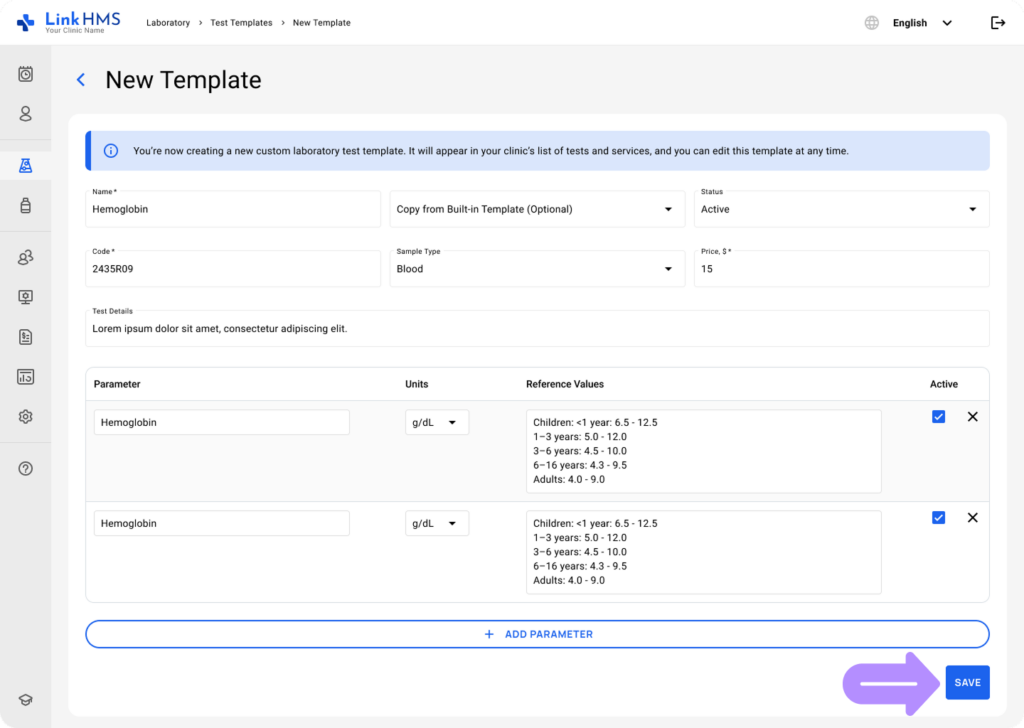This screenshot has height=728, width=1024.
Task: Go to Laboratory breadcrumb
Action: [x=168, y=23]
